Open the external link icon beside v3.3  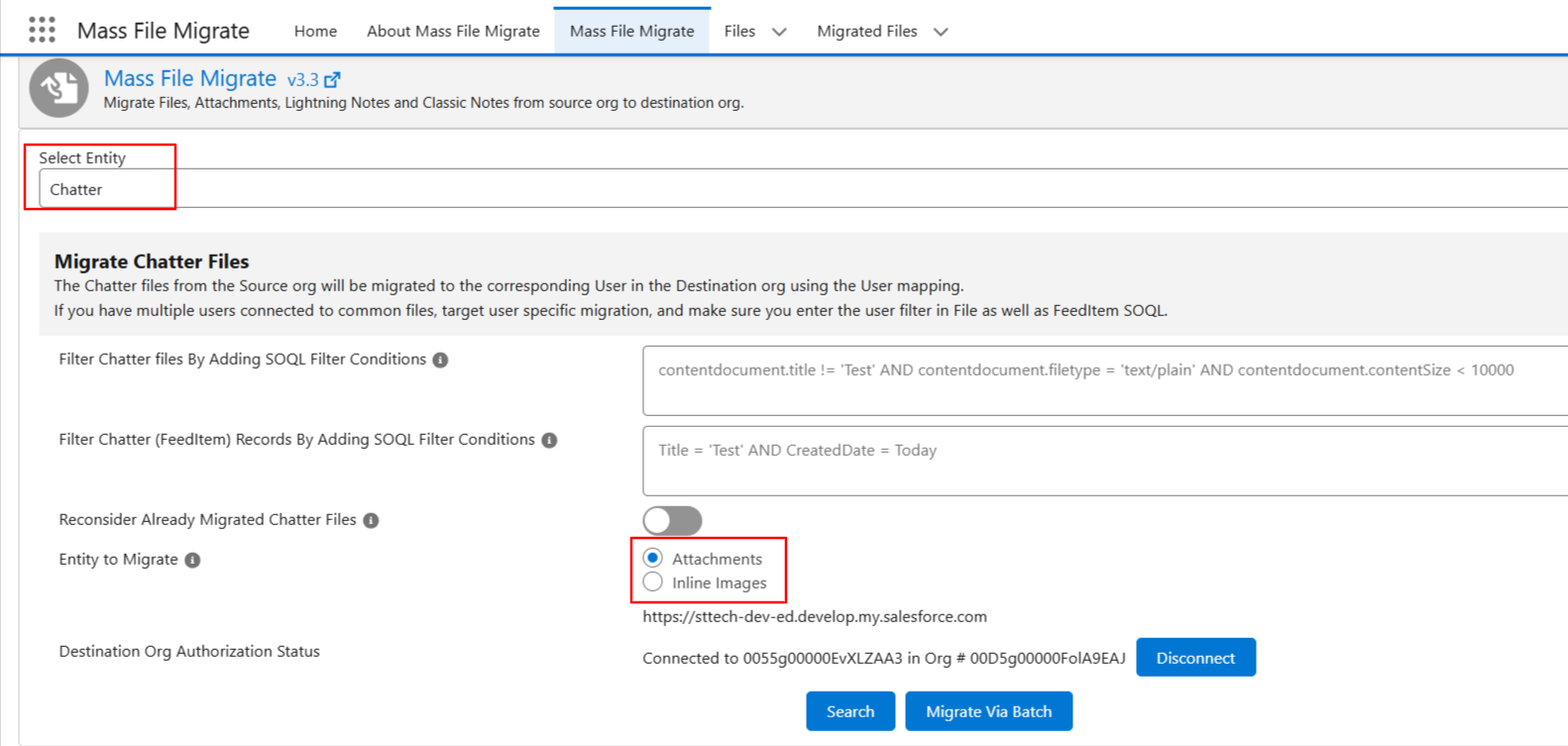point(332,80)
